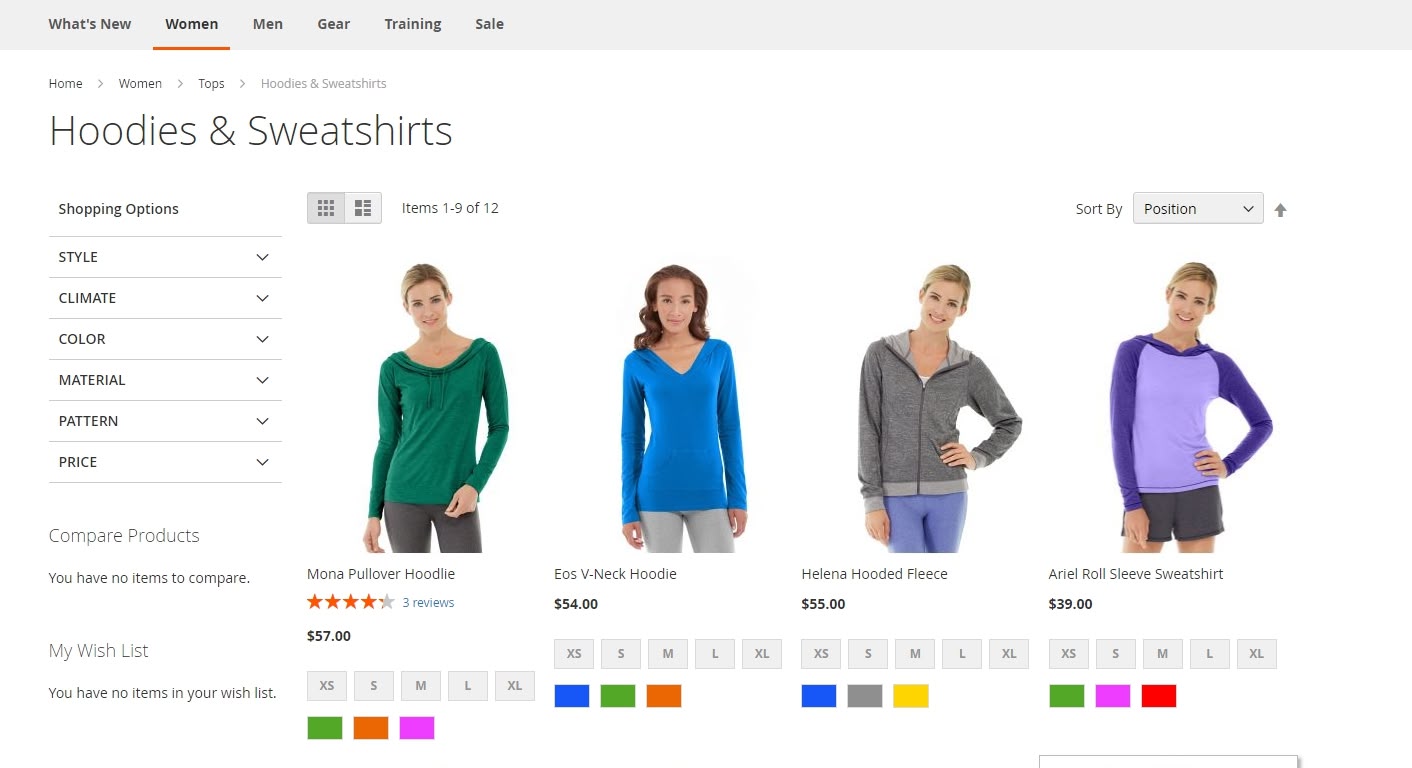This screenshot has width=1412, height=768.
Task: Pick yellow color for Helena Hooded Fleece
Action: coord(911,696)
